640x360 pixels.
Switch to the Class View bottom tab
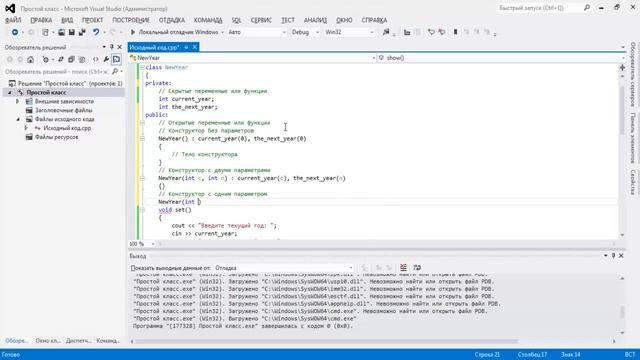pos(48,340)
